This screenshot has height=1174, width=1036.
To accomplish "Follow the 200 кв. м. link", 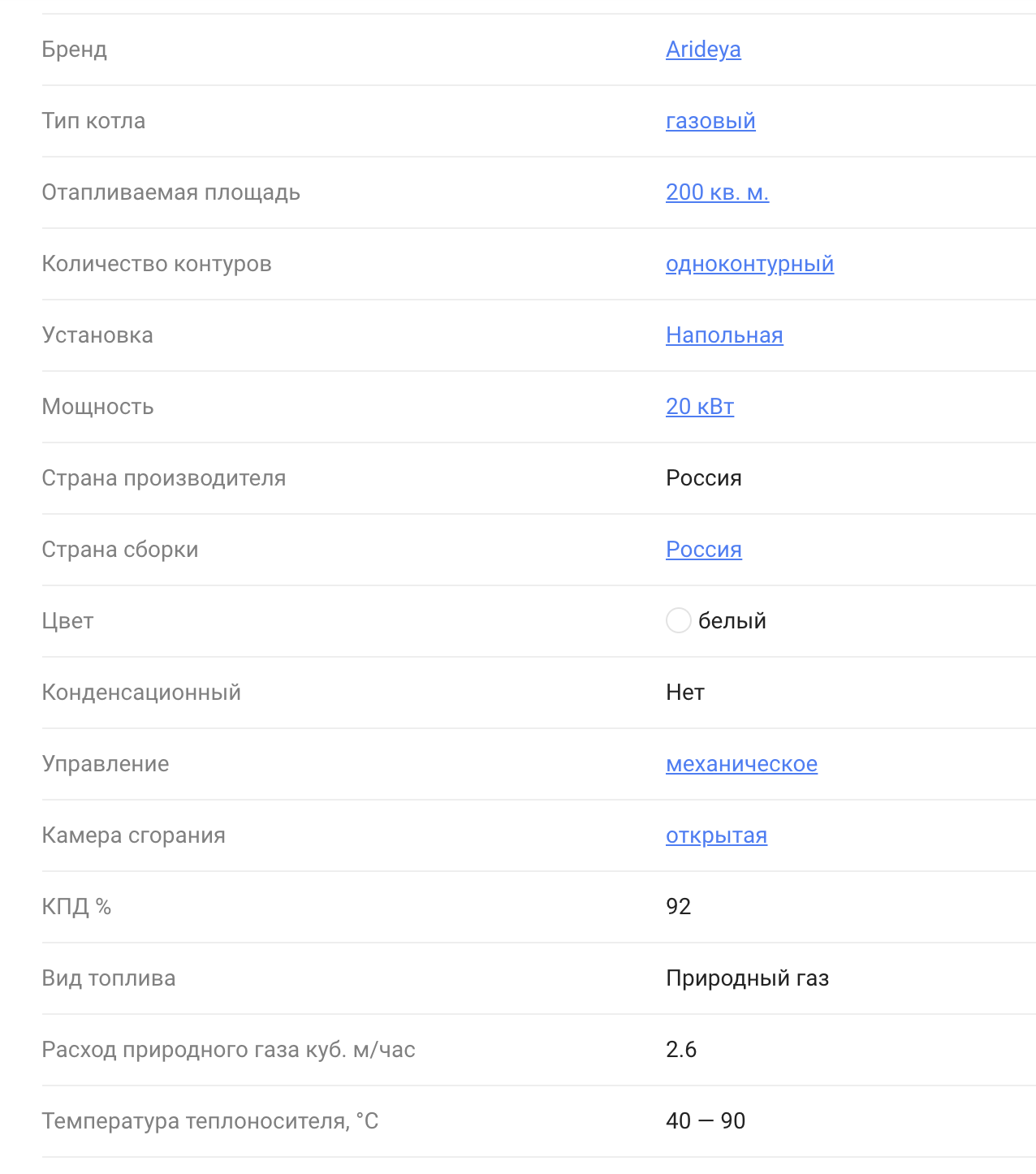I will 717,192.
